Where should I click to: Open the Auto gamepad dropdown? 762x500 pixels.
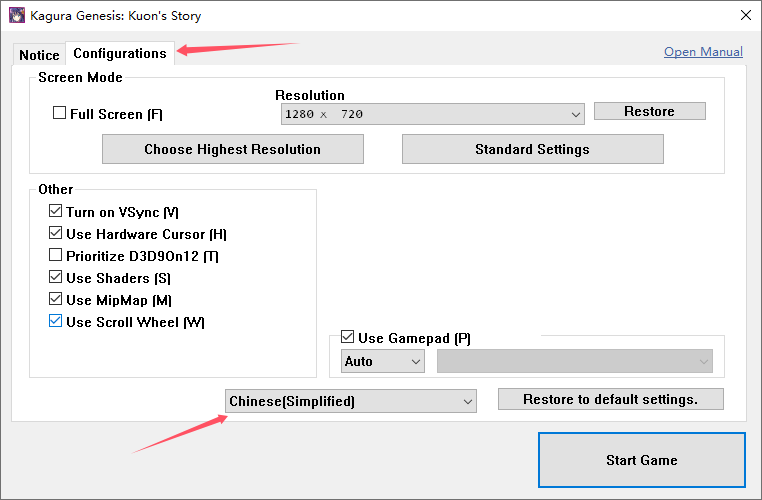coord(383,361)
